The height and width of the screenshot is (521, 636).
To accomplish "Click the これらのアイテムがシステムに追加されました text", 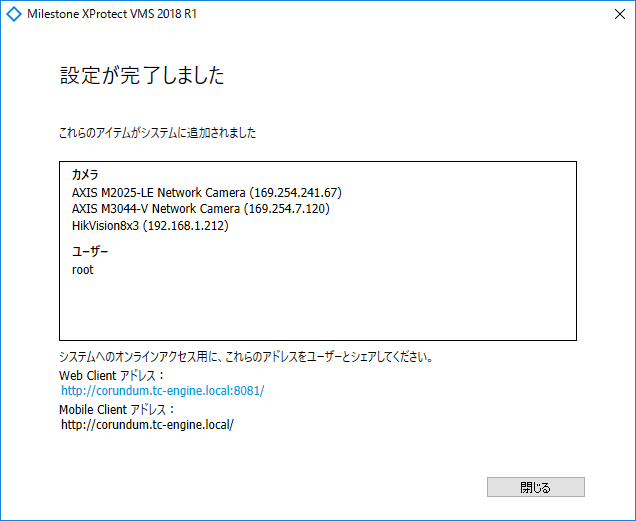I will (x=158, y=133).
